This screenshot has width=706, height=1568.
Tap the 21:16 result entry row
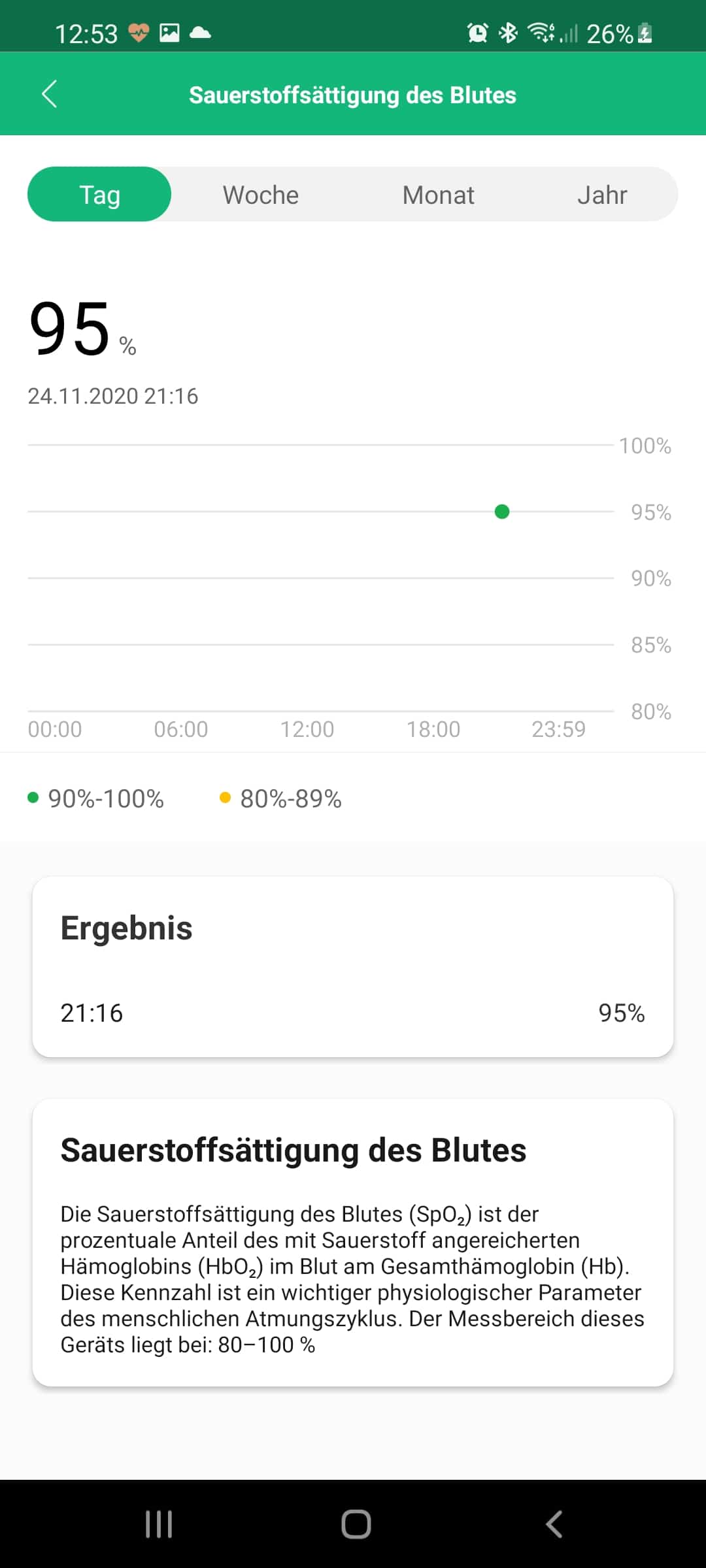click(x=353, y=1013)
